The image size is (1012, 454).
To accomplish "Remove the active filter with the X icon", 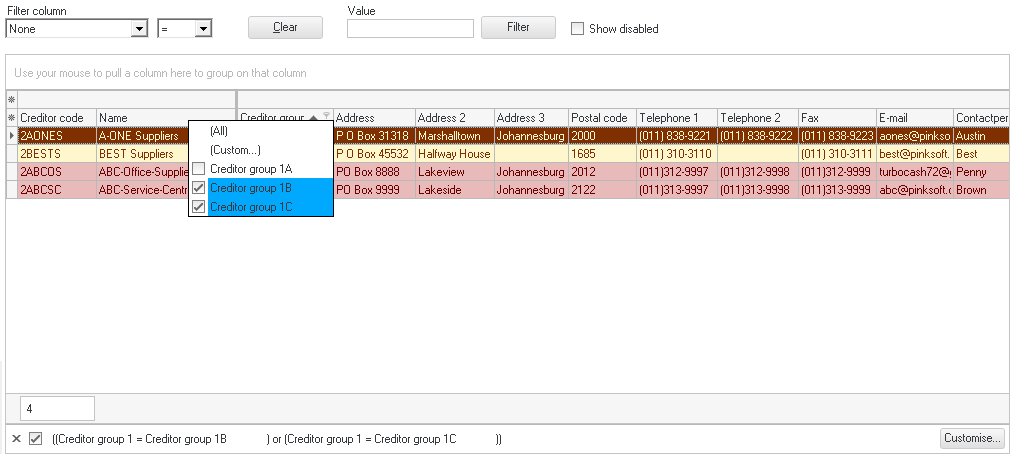I will point(16,439).
